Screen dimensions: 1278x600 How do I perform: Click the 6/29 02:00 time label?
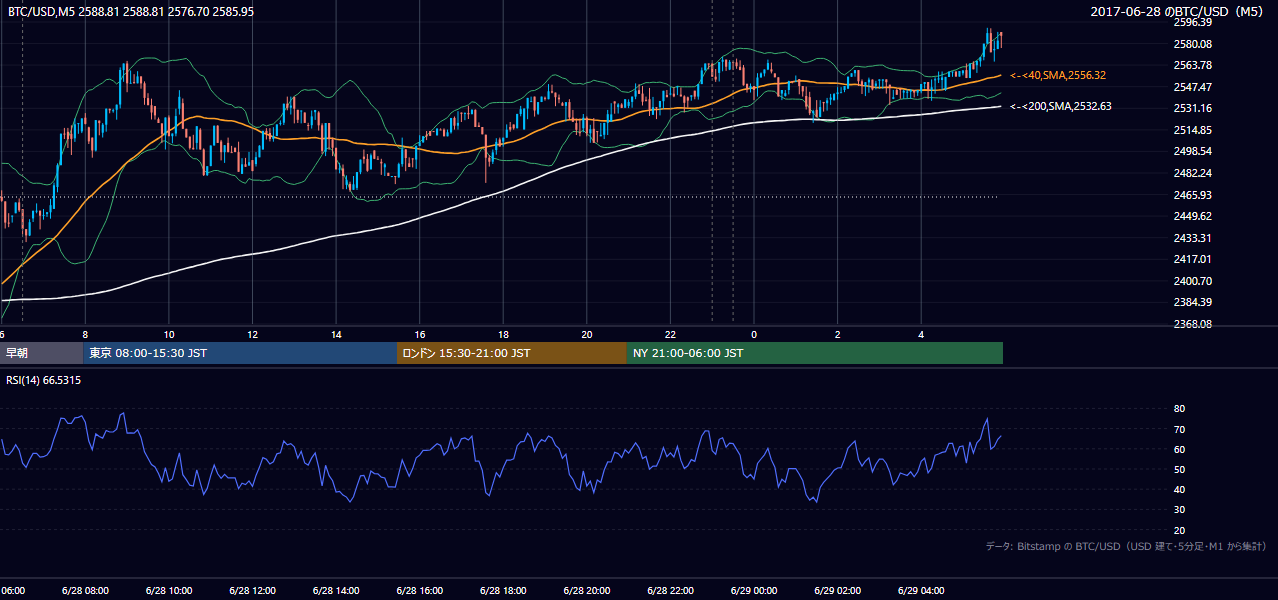click(x=838, y=590)
